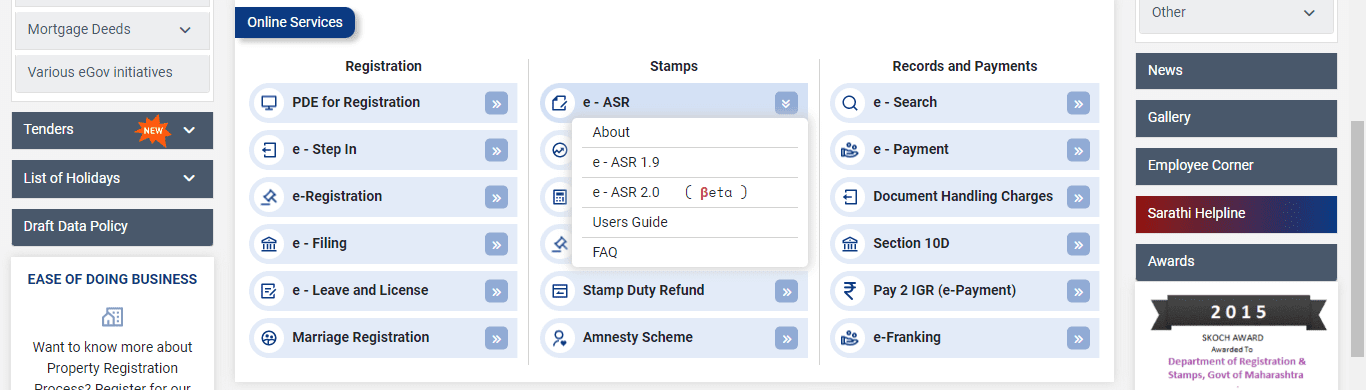Click the monitor icon beside PDE for Registration
The width and height of the screenshot is (1366, 390).
coord(268,103)
